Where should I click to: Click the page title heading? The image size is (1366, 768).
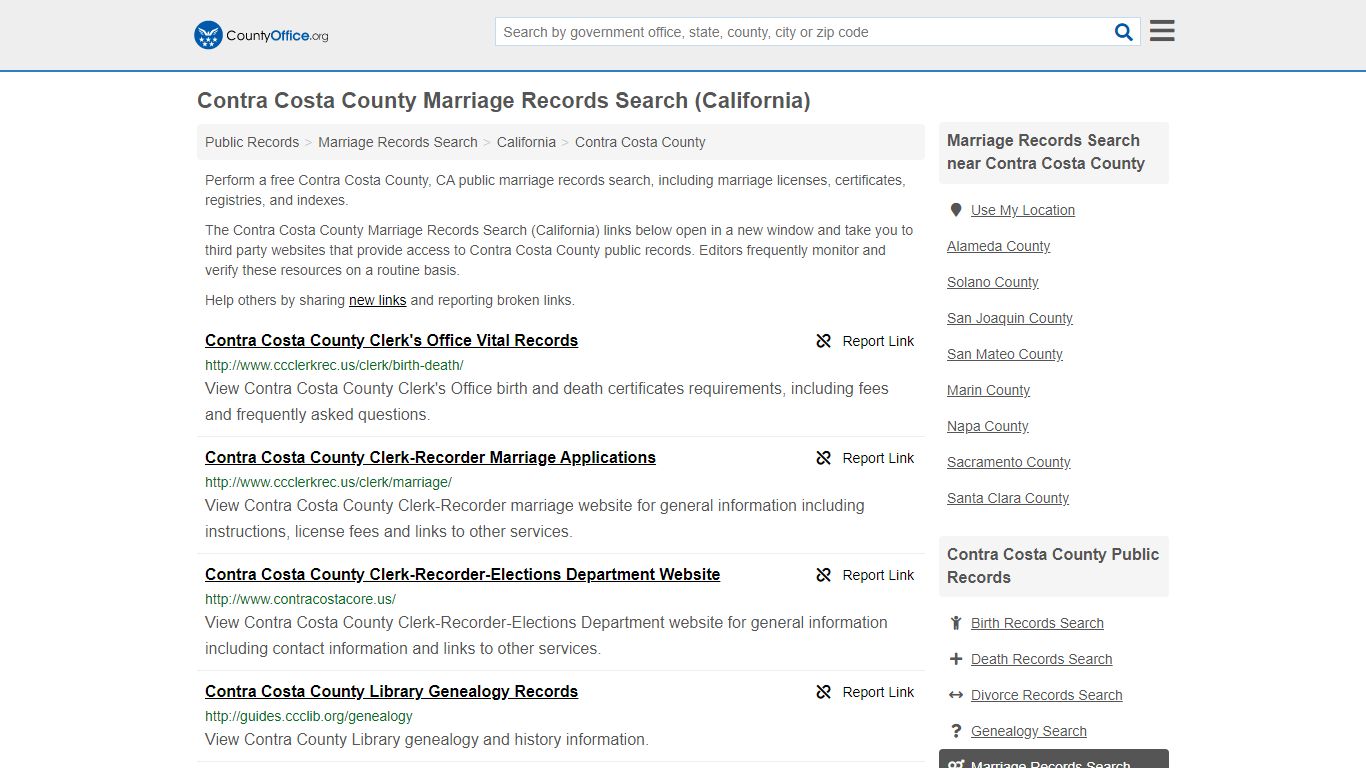(503, 100)
